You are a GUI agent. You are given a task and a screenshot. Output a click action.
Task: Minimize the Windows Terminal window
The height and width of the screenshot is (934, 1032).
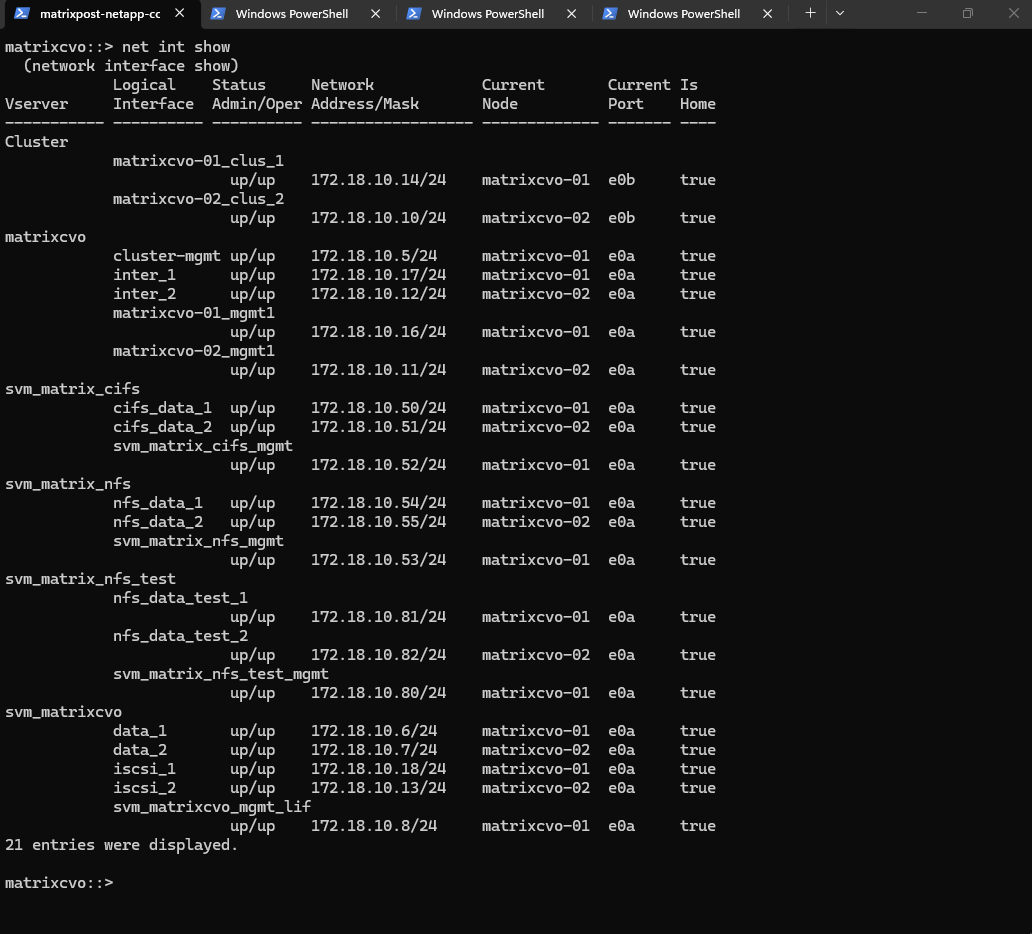(x=920, y=14)
